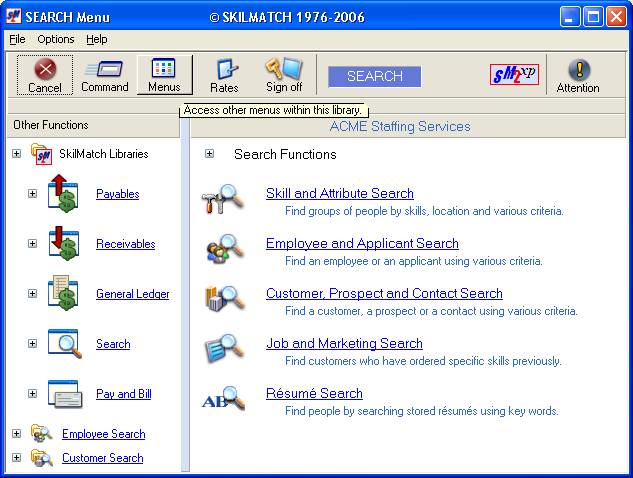
Task: Click the blue SEARCH banner button
Action: tap(375, 76)
